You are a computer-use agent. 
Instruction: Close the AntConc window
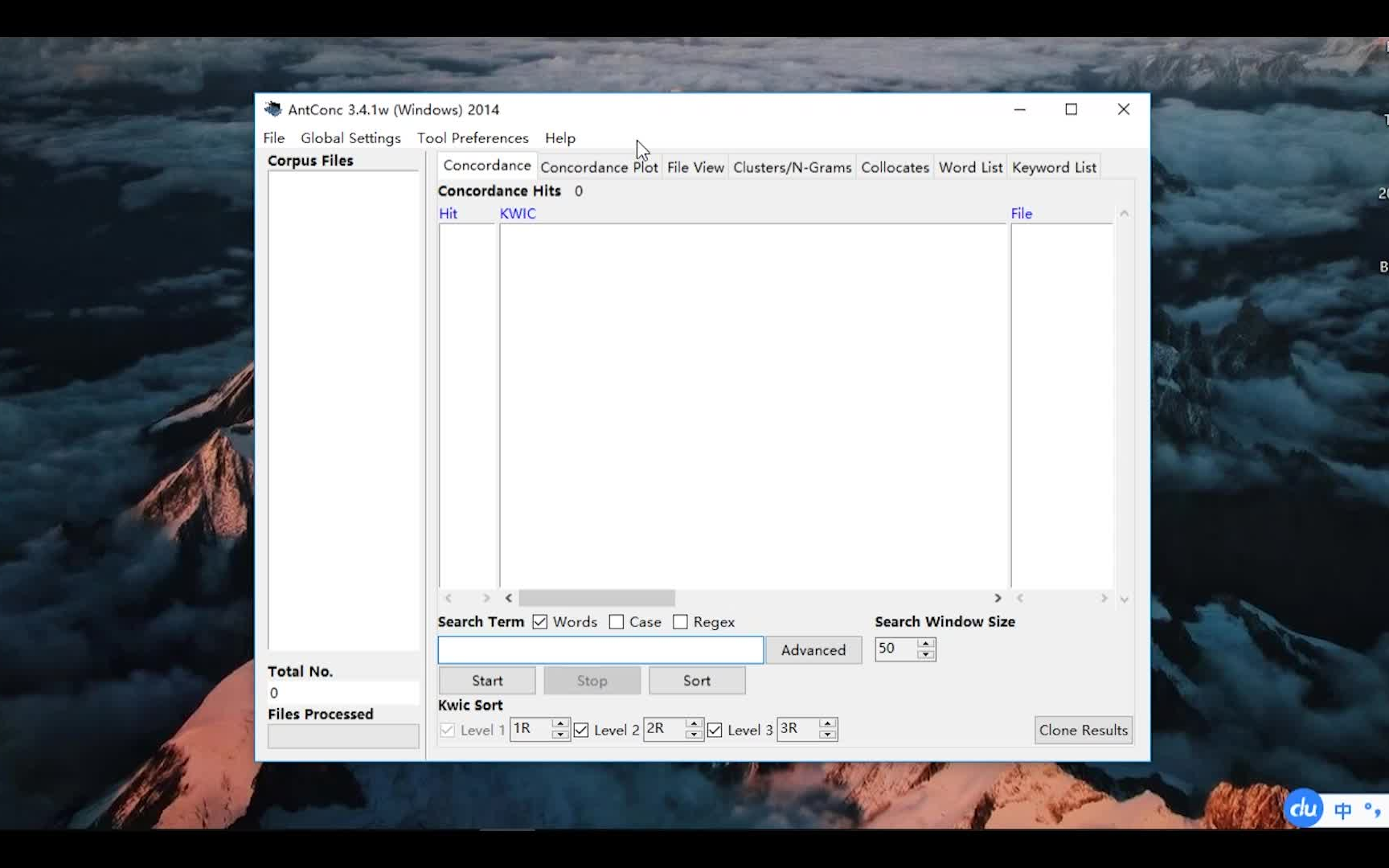click(x=1124, y=109)
